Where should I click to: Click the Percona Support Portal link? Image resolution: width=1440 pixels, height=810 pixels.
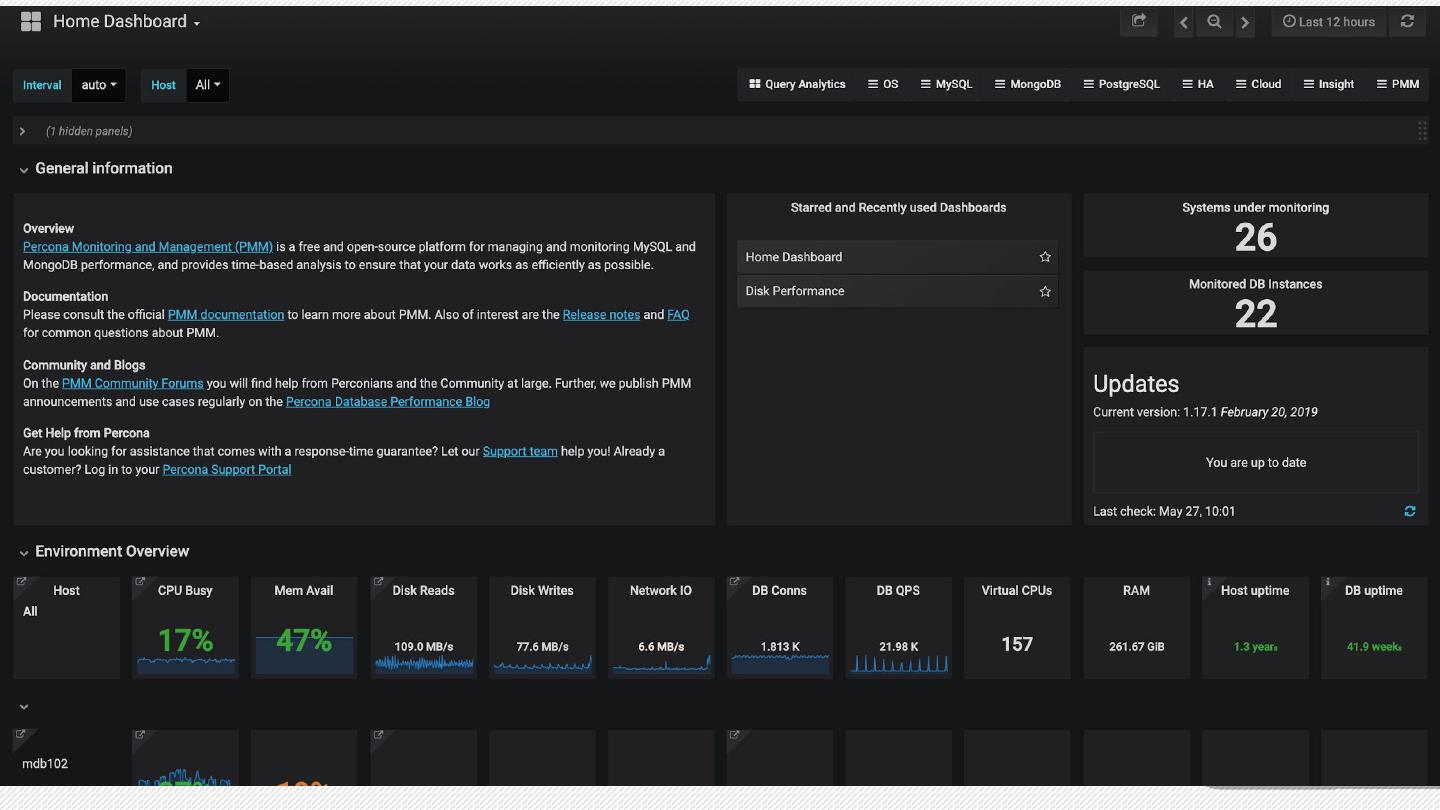tap(227, 469)
